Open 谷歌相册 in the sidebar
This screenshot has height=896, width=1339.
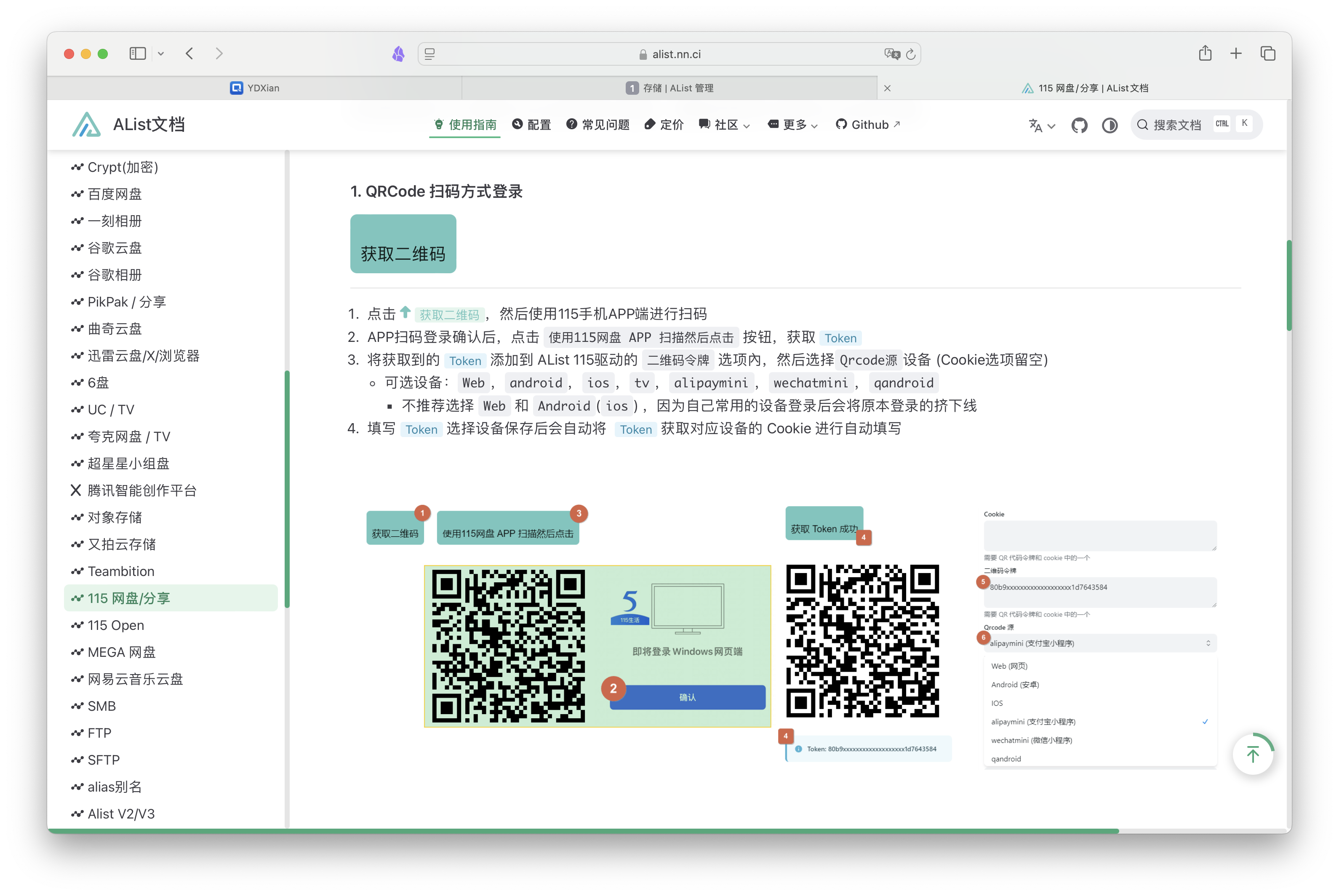[x=170, y=275]
